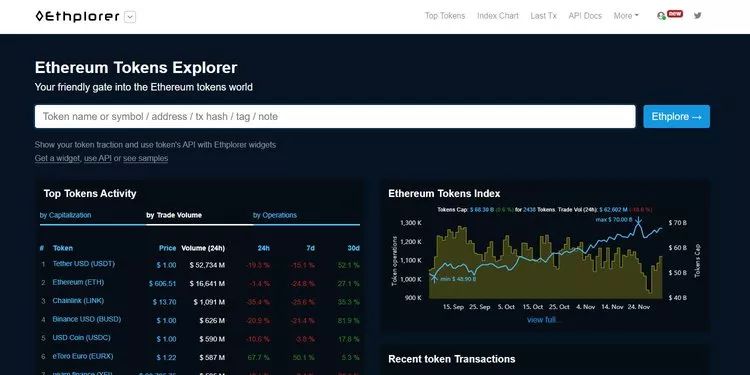750x375 pixels.
Task: Click the min $ 48.90 B chart marker
Action: 458,279
